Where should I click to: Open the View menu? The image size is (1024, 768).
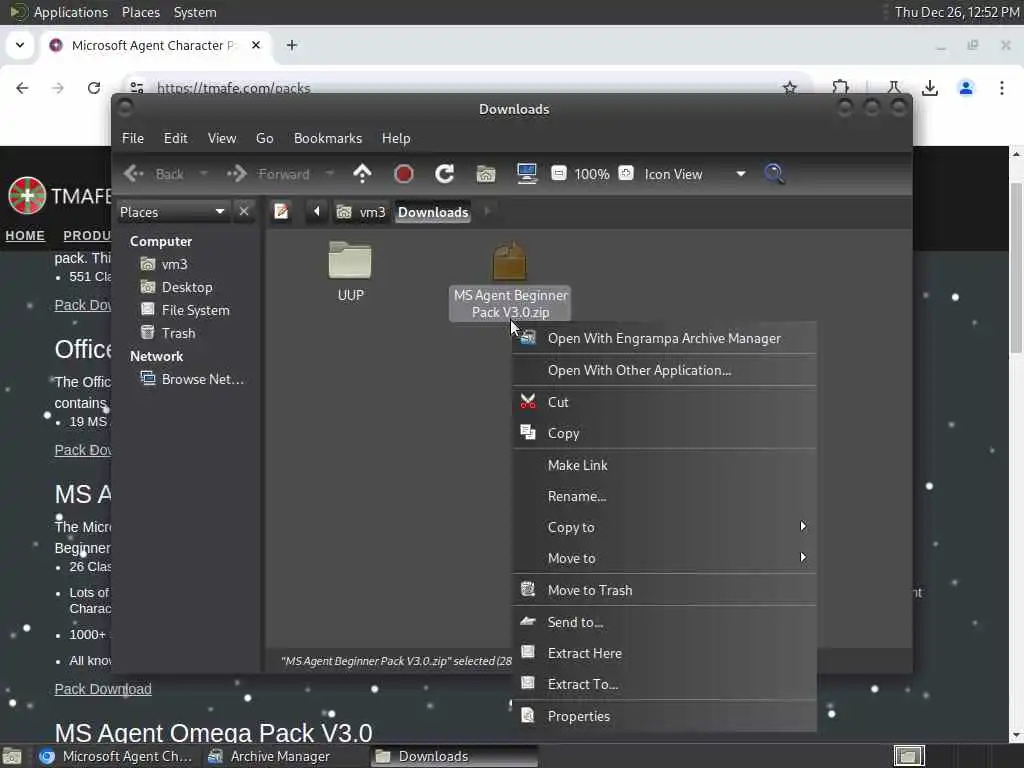click(x=222, y=138)
